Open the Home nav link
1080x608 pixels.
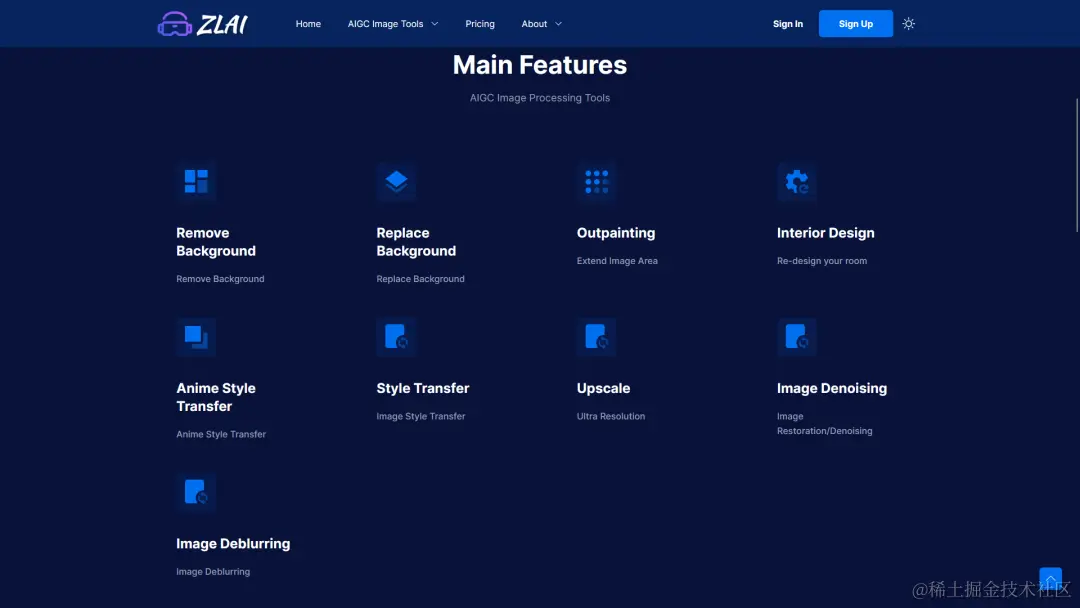click(308, 24)
